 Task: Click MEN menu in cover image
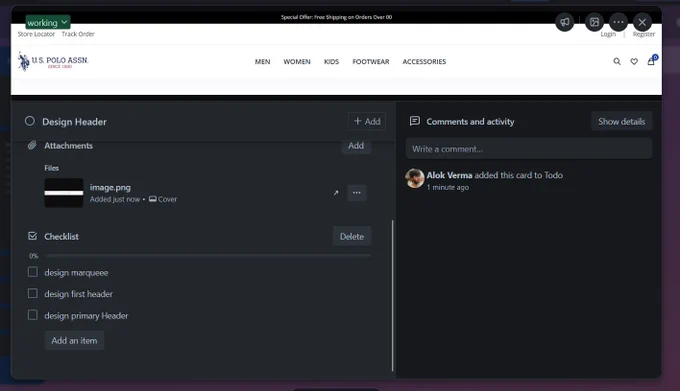262,62
